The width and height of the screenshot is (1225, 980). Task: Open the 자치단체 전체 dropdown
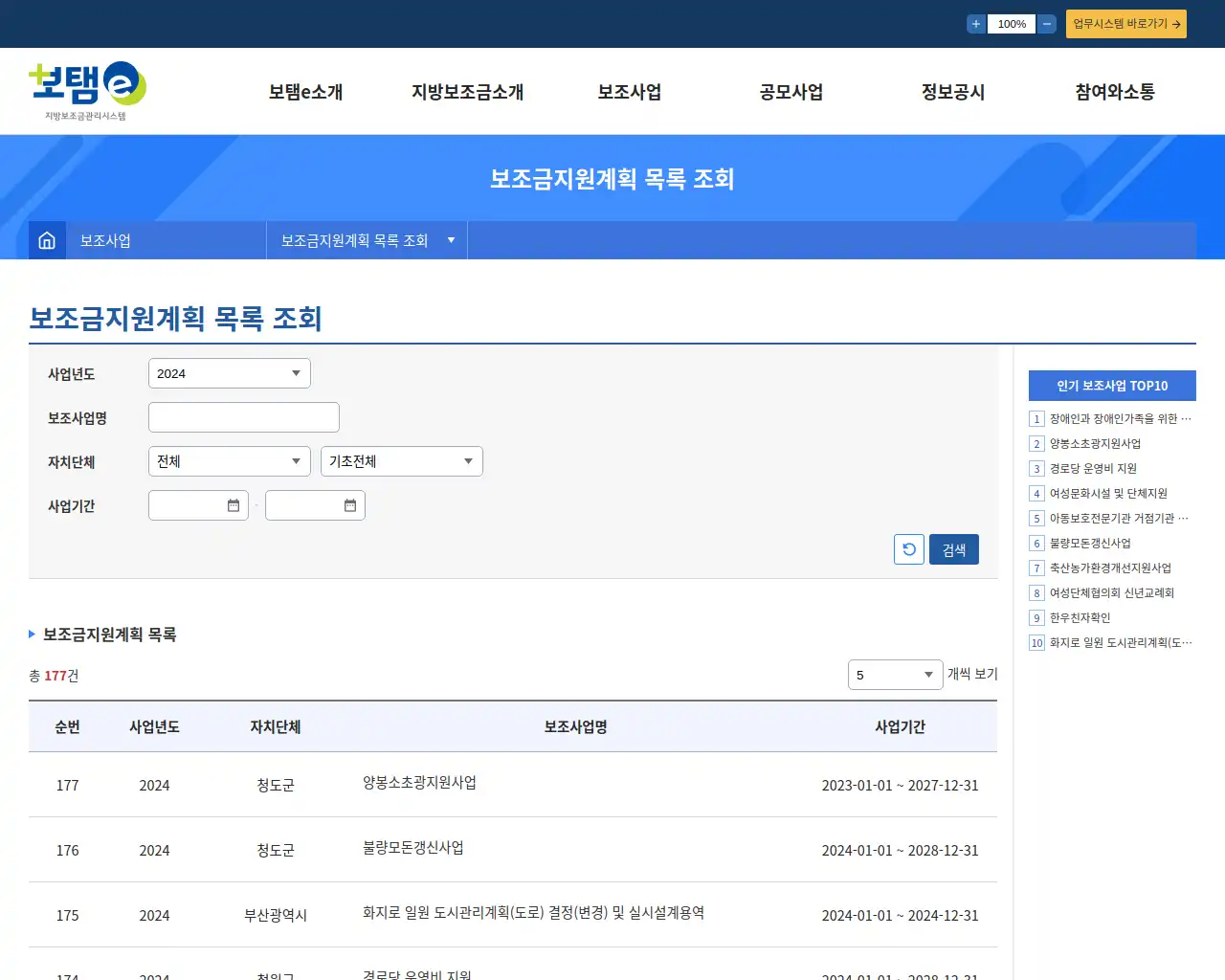pyautogui.click(x=230, y=461)
